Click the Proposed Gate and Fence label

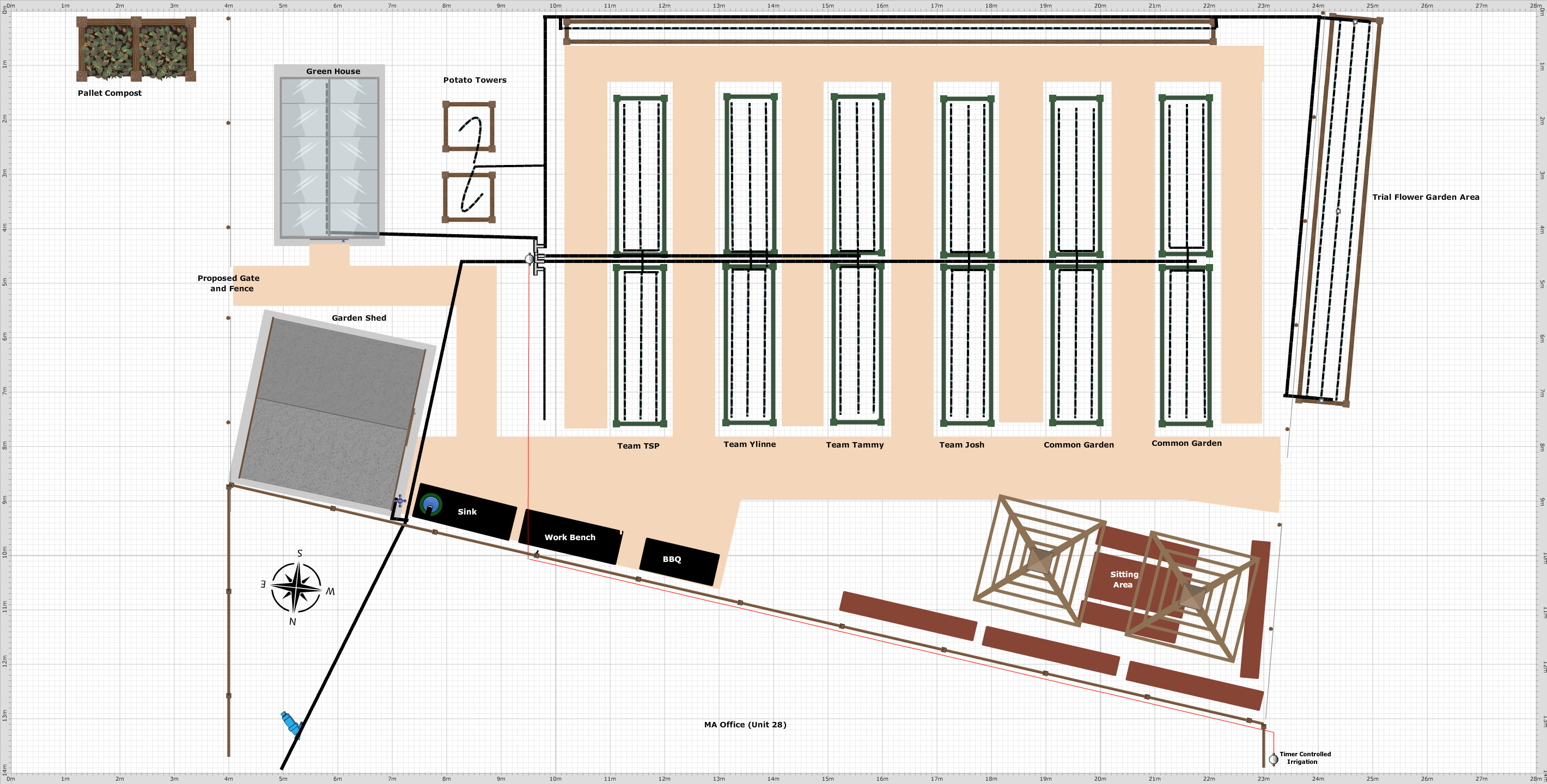pyautogui.click(x=229, y=283)
